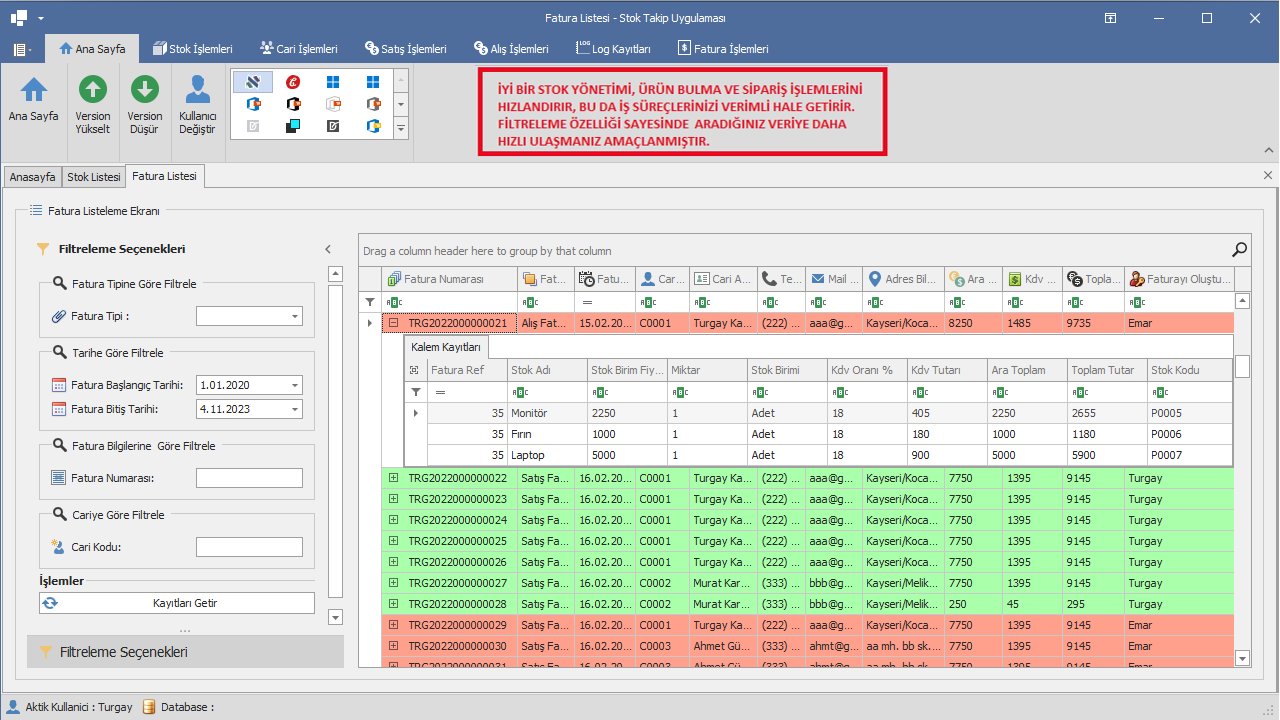The width and height of the screenshot is (1280, 720).
Task: Click the Kayıtları Getir button
Action: tap(177, 603)
